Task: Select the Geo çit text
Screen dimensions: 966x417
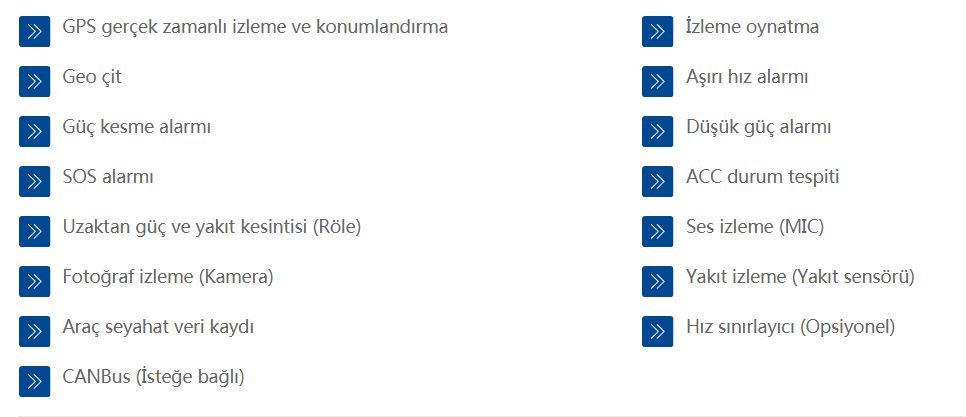Action: [x=92, y=78]
